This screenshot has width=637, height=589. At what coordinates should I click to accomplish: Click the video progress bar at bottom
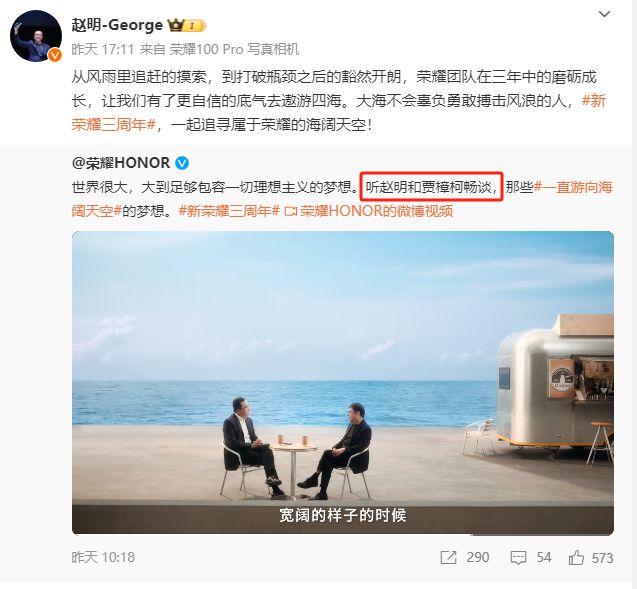tap(343, 534)
